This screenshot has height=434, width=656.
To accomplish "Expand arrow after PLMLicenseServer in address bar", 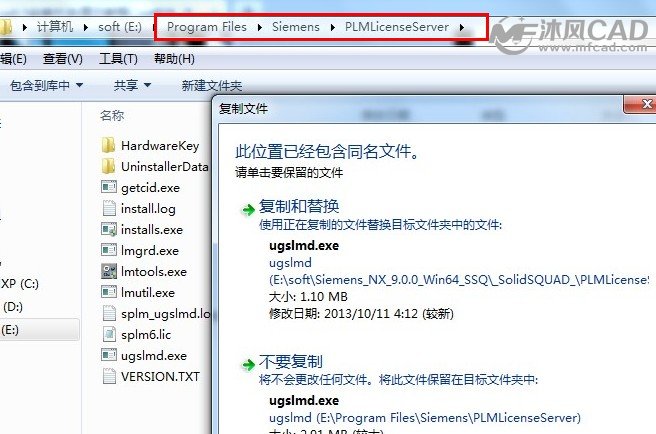I will pyautogui.click(x=462, y=27).
